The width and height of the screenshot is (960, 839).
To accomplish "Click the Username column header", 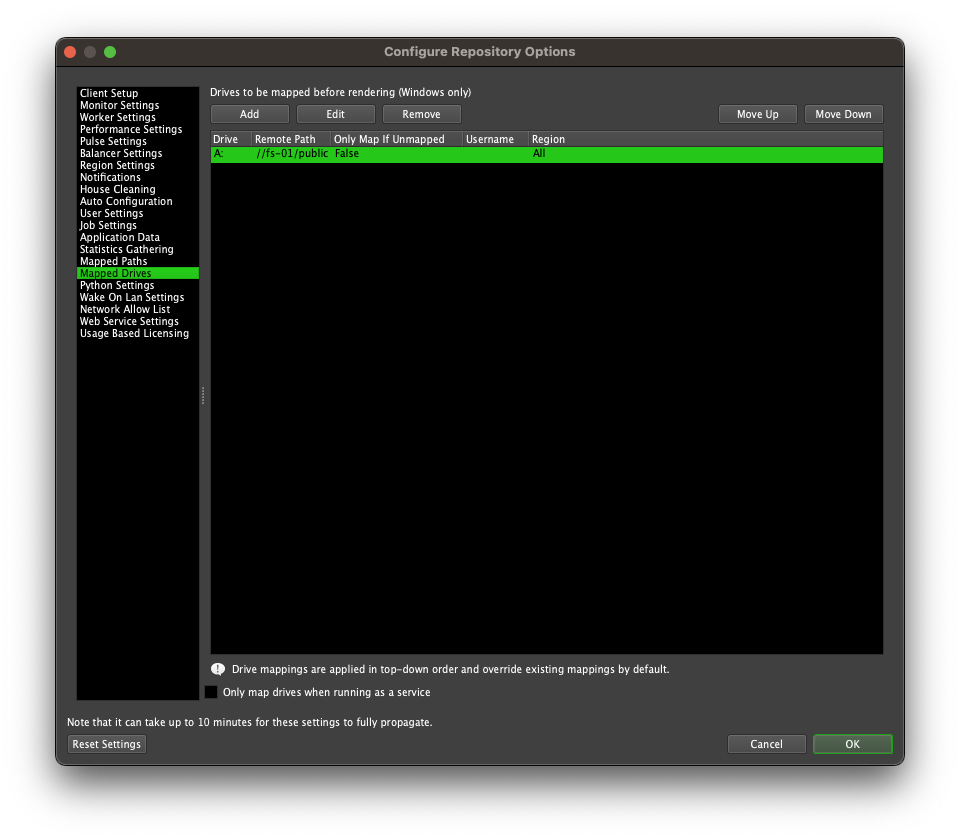I will tap(495, 139).
